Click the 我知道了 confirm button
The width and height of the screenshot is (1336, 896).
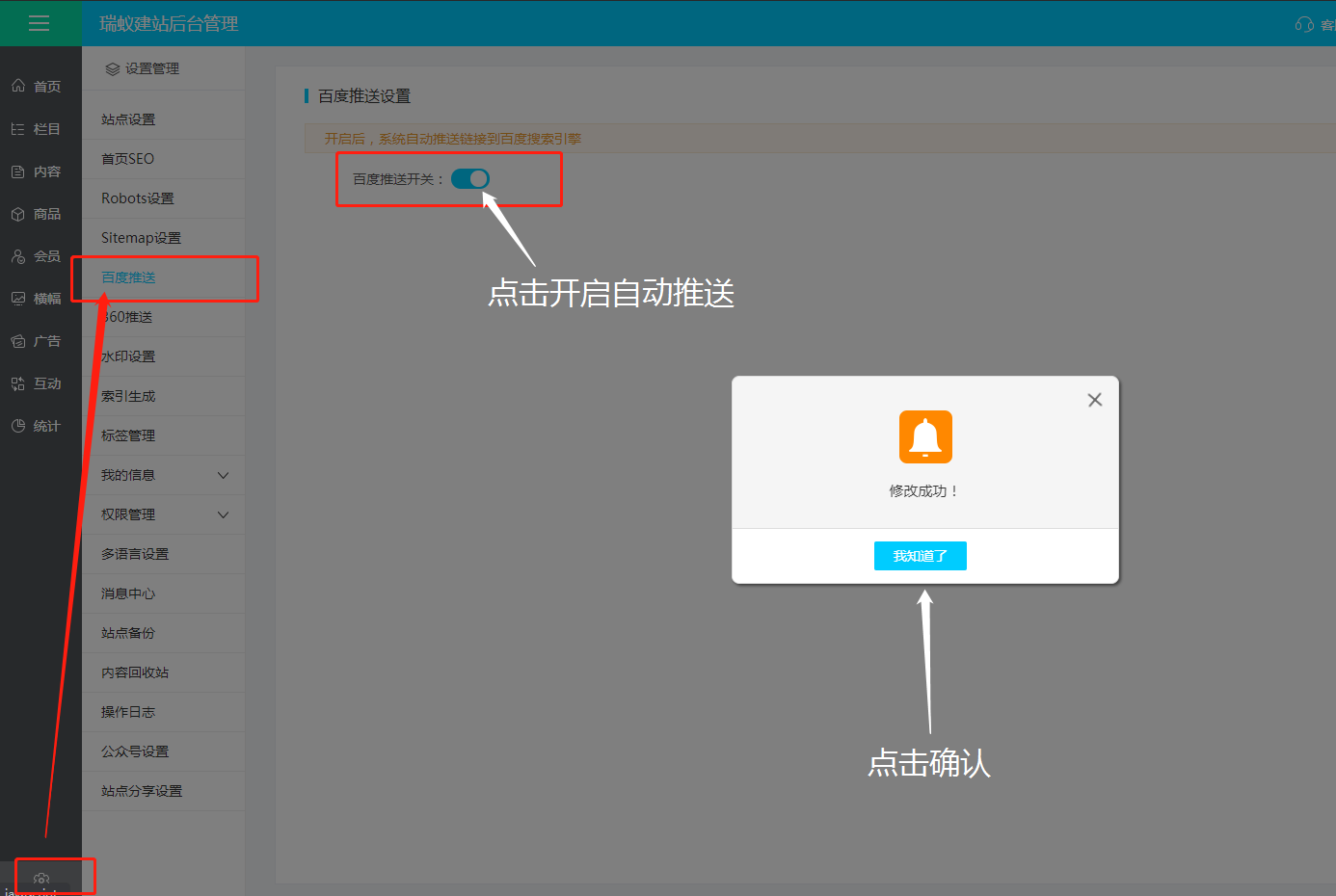[921, 556]
